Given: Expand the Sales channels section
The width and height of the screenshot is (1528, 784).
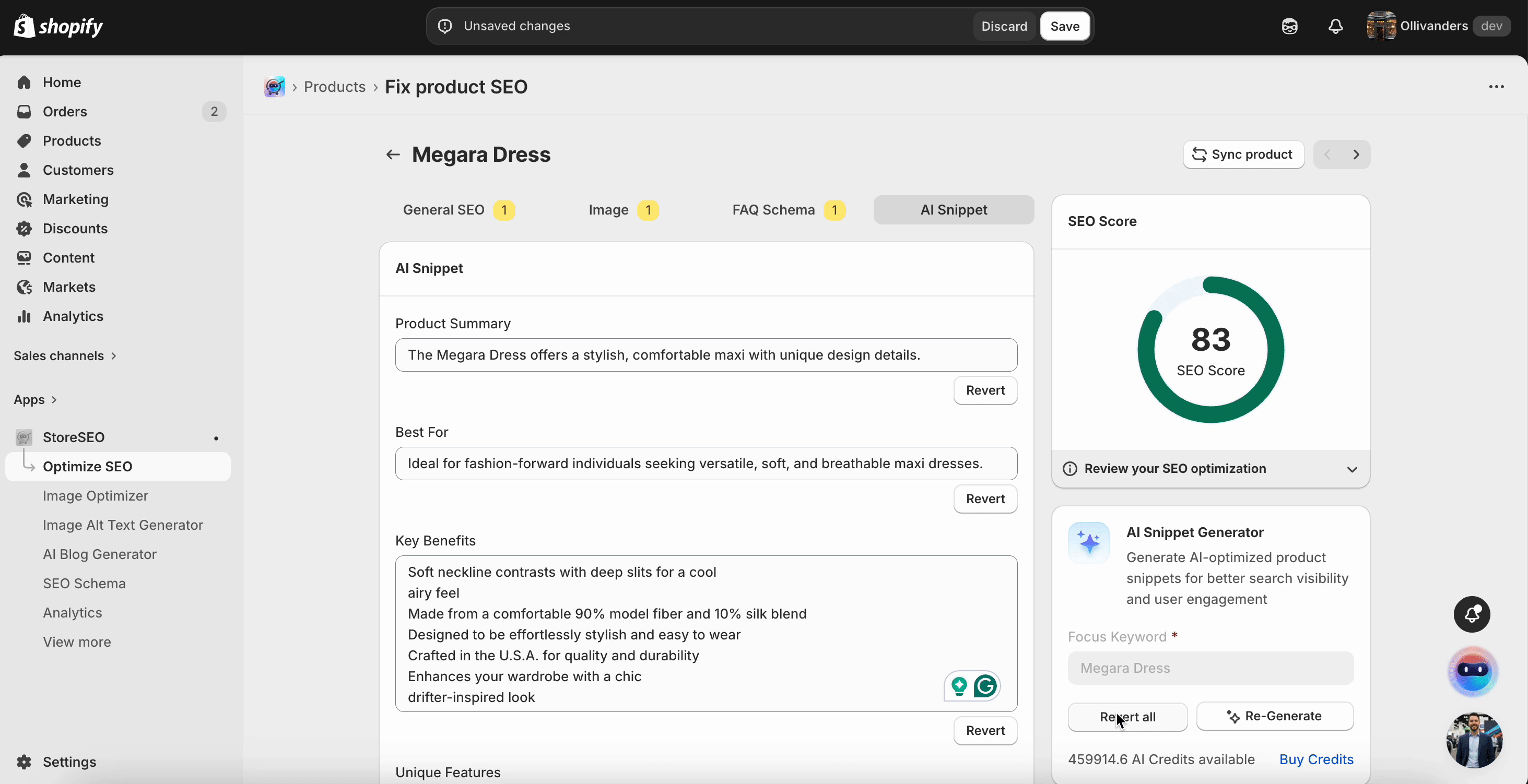Looking at the screenshot, I should click(x=64, y=355).
